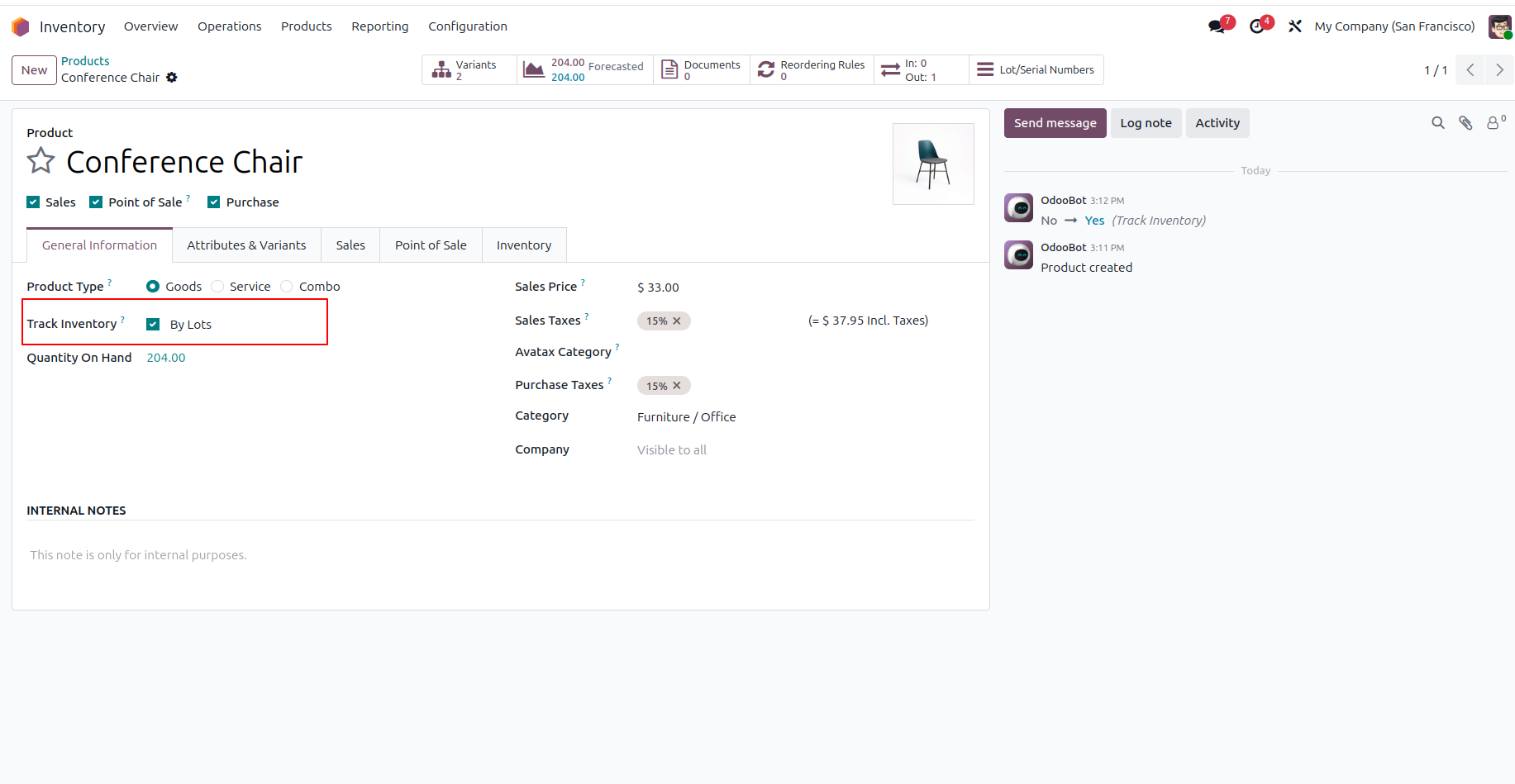This screenshot has width=1515, height=784.
Task: Open the In/Out transfers smart button
Action: [921, 70]
